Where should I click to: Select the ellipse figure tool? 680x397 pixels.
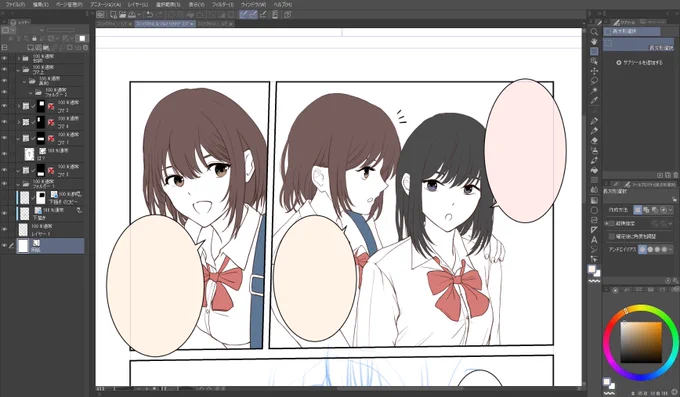click(594, 210)
